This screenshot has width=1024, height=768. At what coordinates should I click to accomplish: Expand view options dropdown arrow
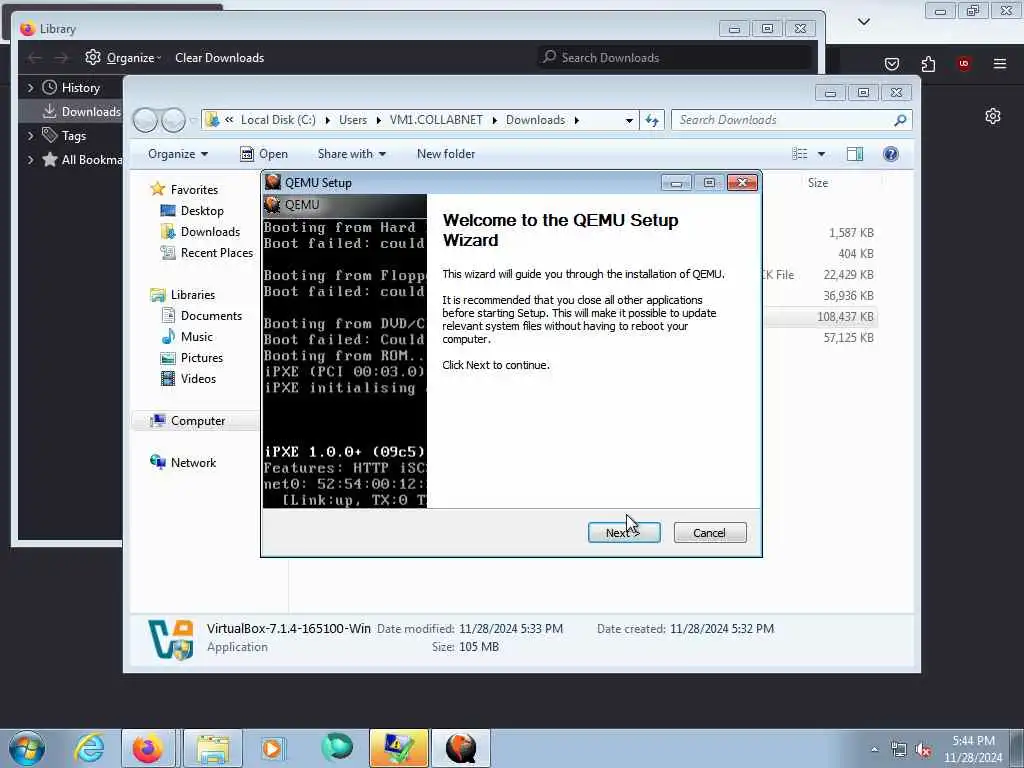(822, 154)
